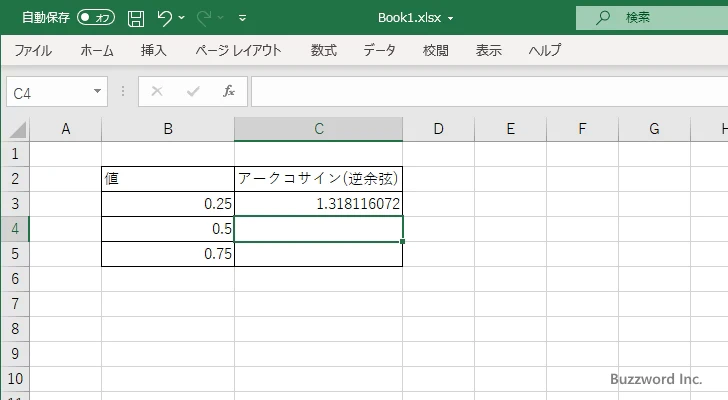The image size is (728, 400).
Task: Click the three-dot formula bar resize handle
Action: pos(123,91)
